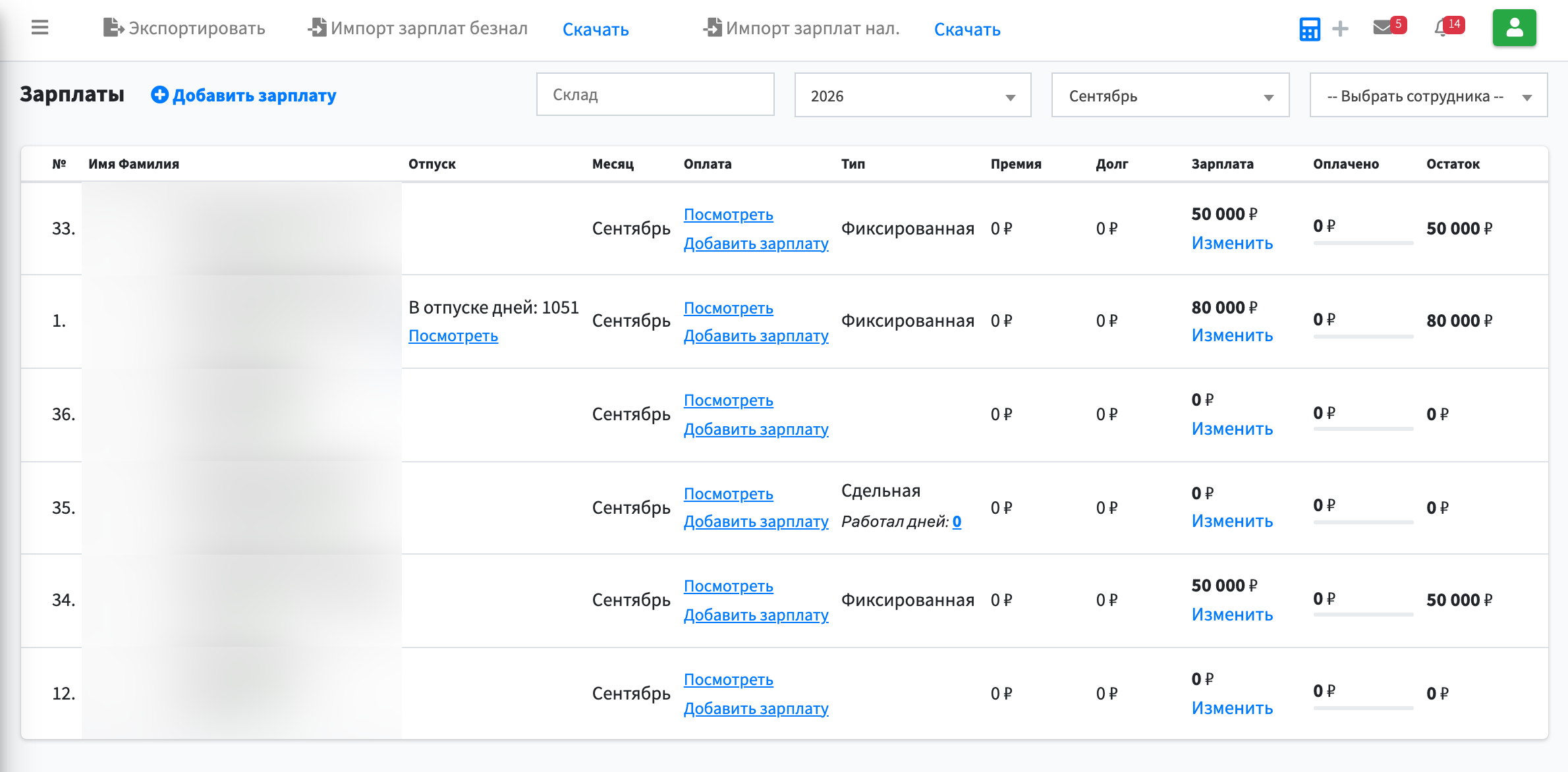Open the green user profile button
This screenshot has height=772, width=1568.
pyautogui.click(x=1515, y=28)
